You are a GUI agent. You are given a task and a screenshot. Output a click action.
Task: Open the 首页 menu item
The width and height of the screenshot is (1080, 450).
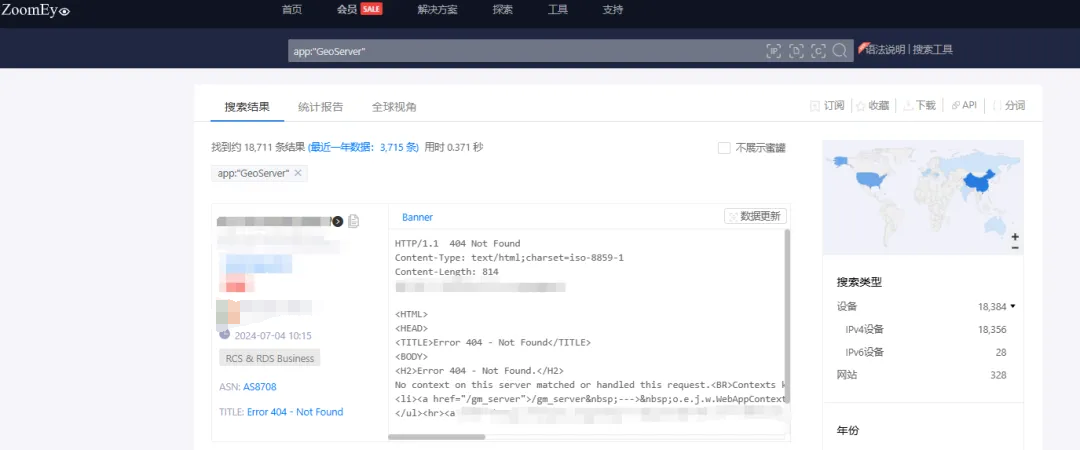[x=292, y=10]
